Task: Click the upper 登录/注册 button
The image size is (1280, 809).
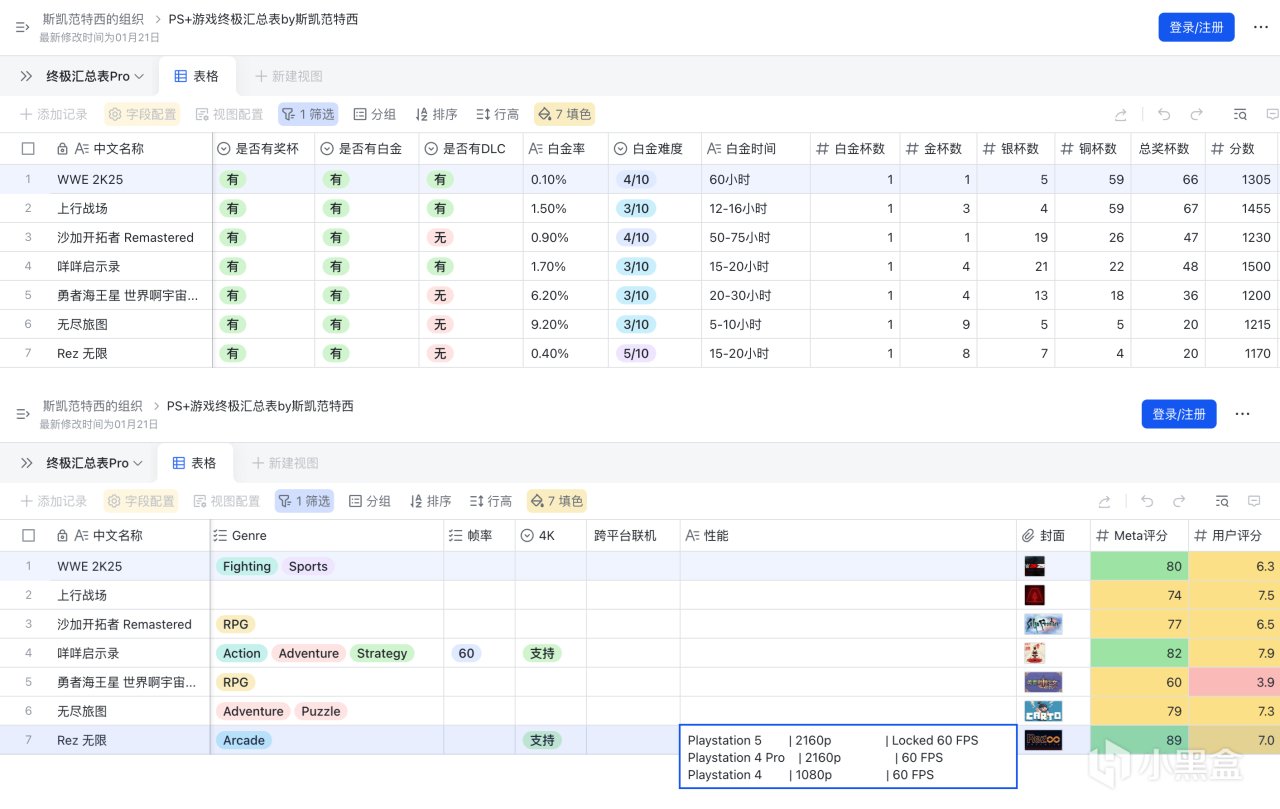Action: point(1197,27)
